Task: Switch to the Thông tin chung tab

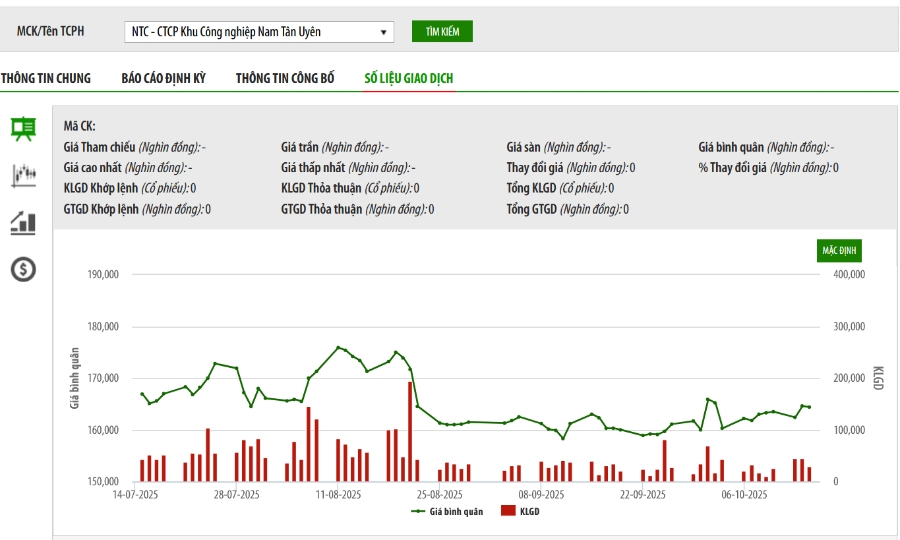Action: (x=46, y=78)
